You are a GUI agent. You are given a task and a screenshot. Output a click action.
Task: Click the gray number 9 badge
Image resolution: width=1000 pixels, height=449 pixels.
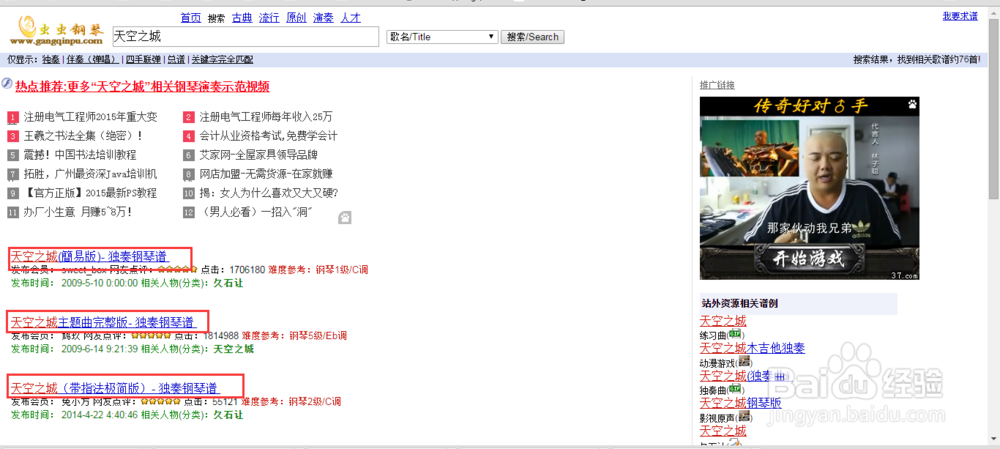pyautogui.click(x=13, y=194)
